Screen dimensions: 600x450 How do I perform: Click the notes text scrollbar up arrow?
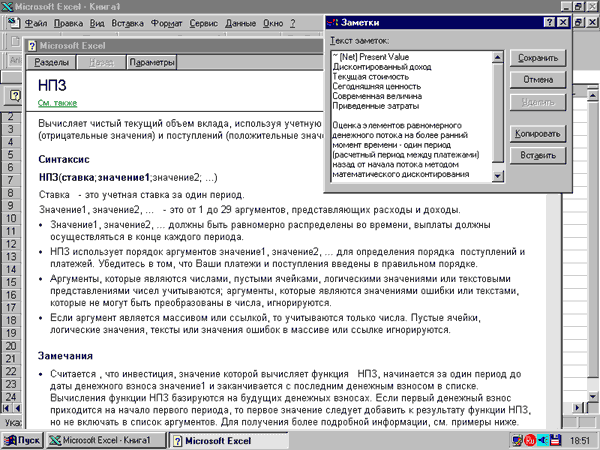pyautogui.click(x=497, y=57)
